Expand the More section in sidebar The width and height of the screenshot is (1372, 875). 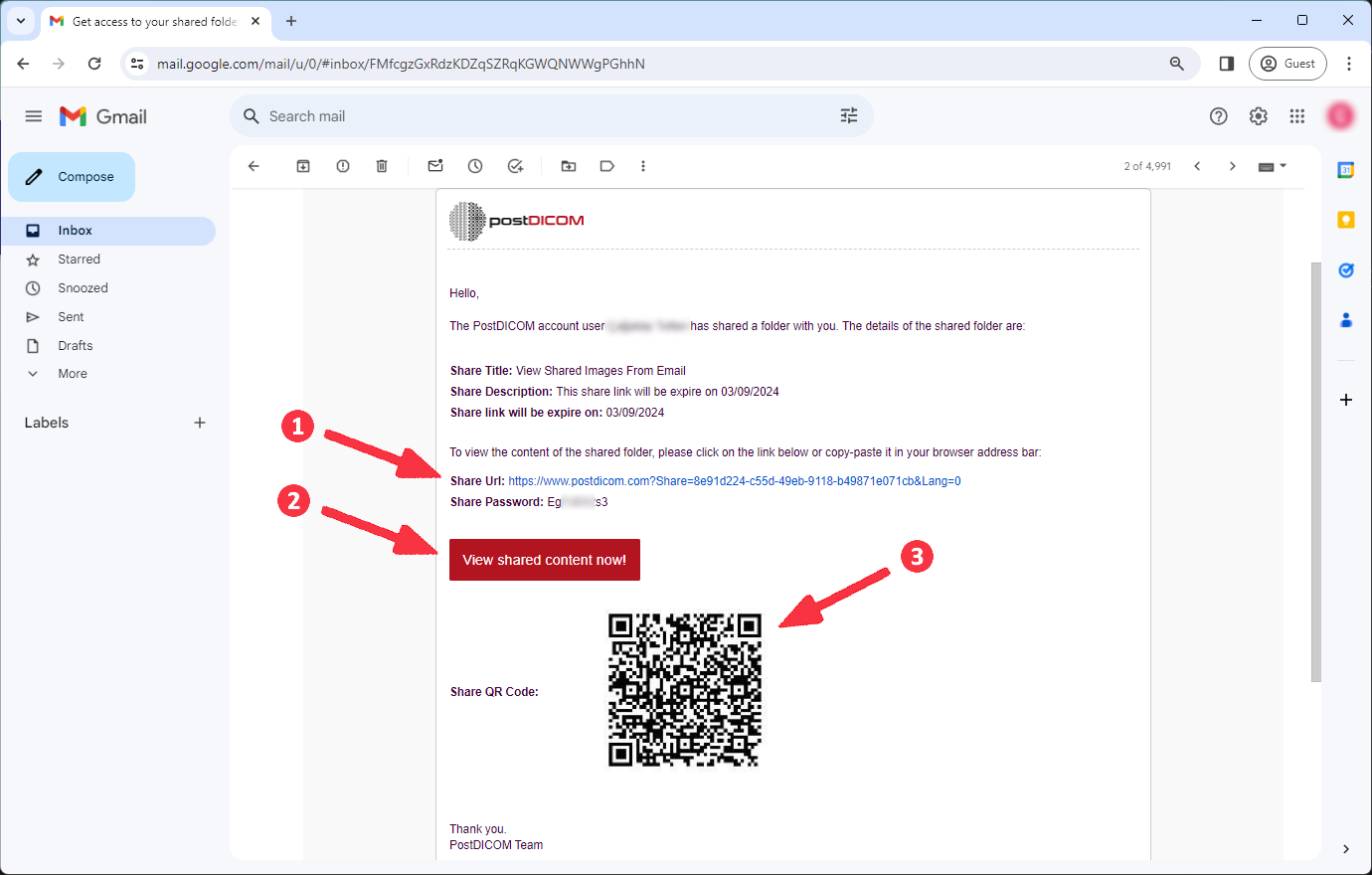click(71, 373)
